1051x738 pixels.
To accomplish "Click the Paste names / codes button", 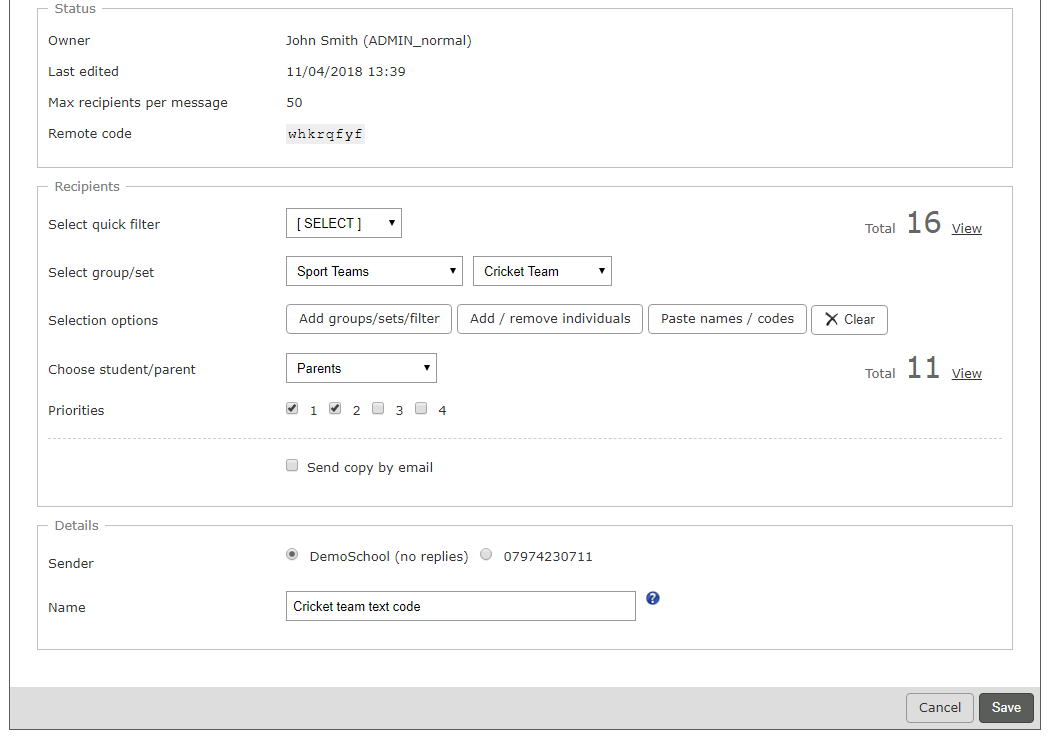I will pos(727,319).
